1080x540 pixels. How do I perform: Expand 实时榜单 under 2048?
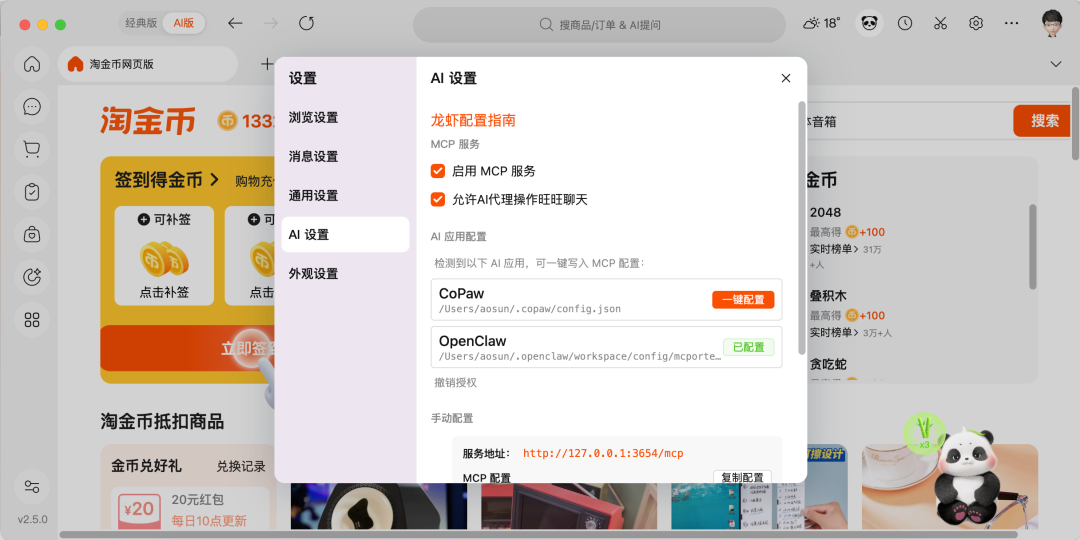pyautogui.click(x=834, y=249)
